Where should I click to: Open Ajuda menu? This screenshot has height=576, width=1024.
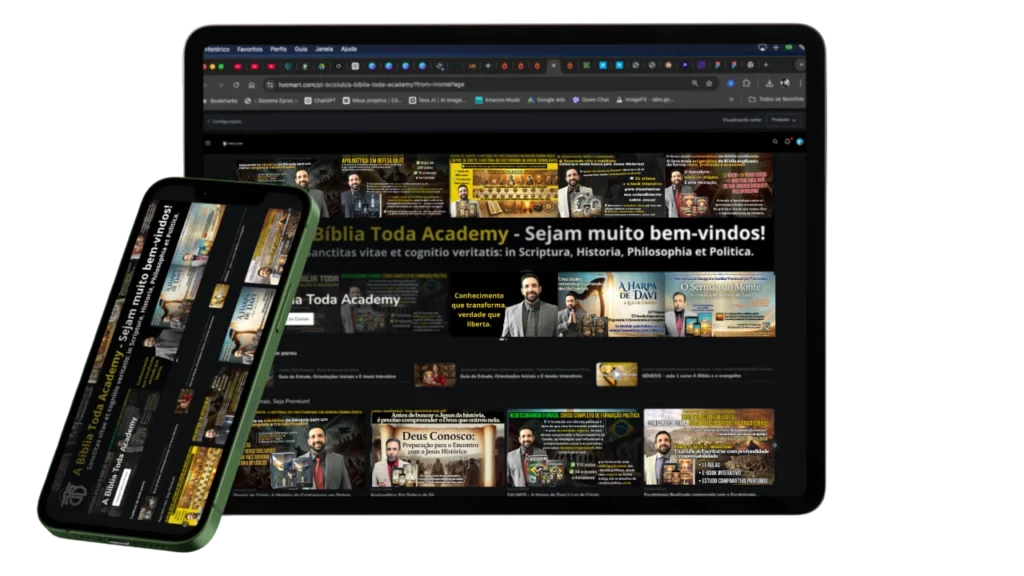coord(349,49)
